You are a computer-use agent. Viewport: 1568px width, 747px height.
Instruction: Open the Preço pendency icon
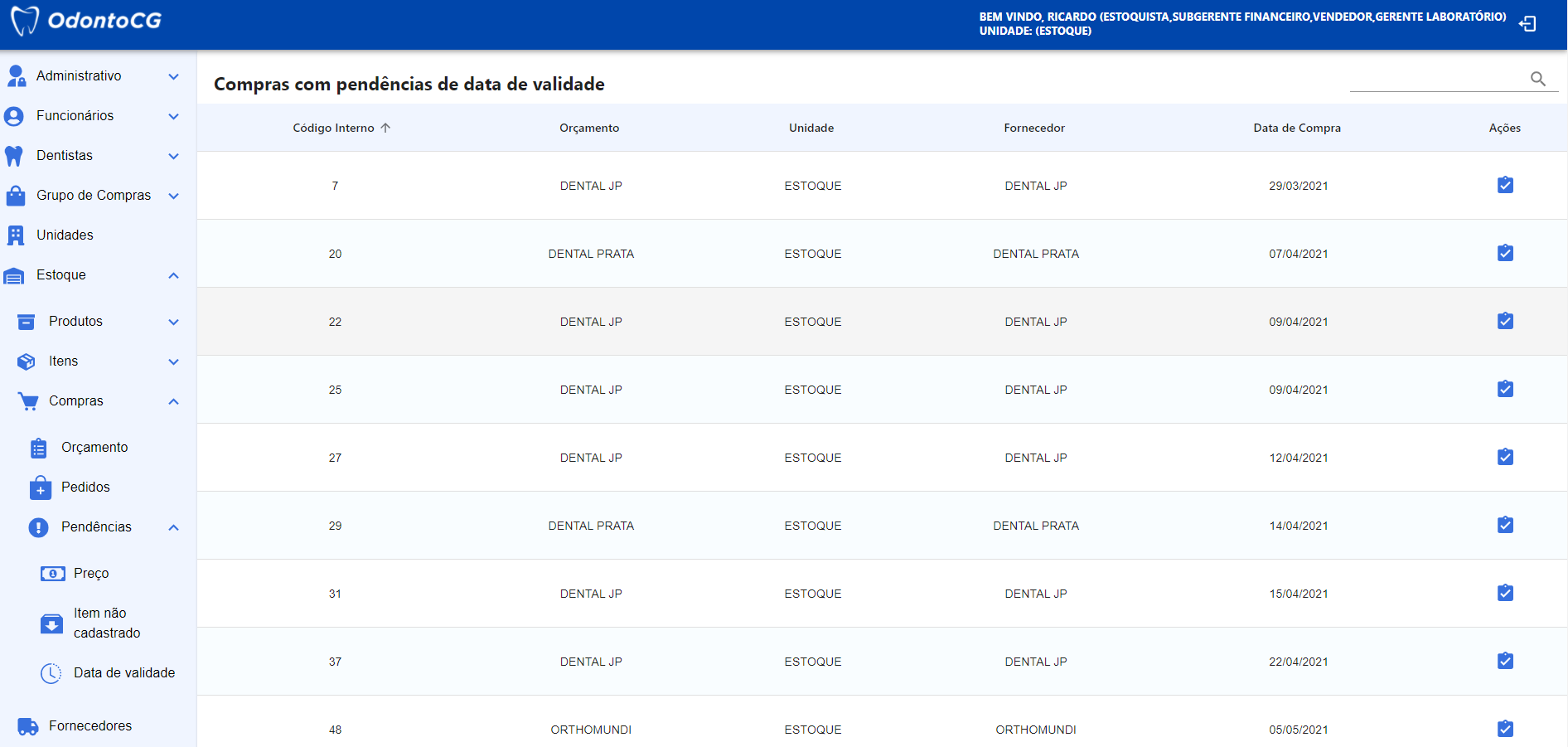pos(51,573)
